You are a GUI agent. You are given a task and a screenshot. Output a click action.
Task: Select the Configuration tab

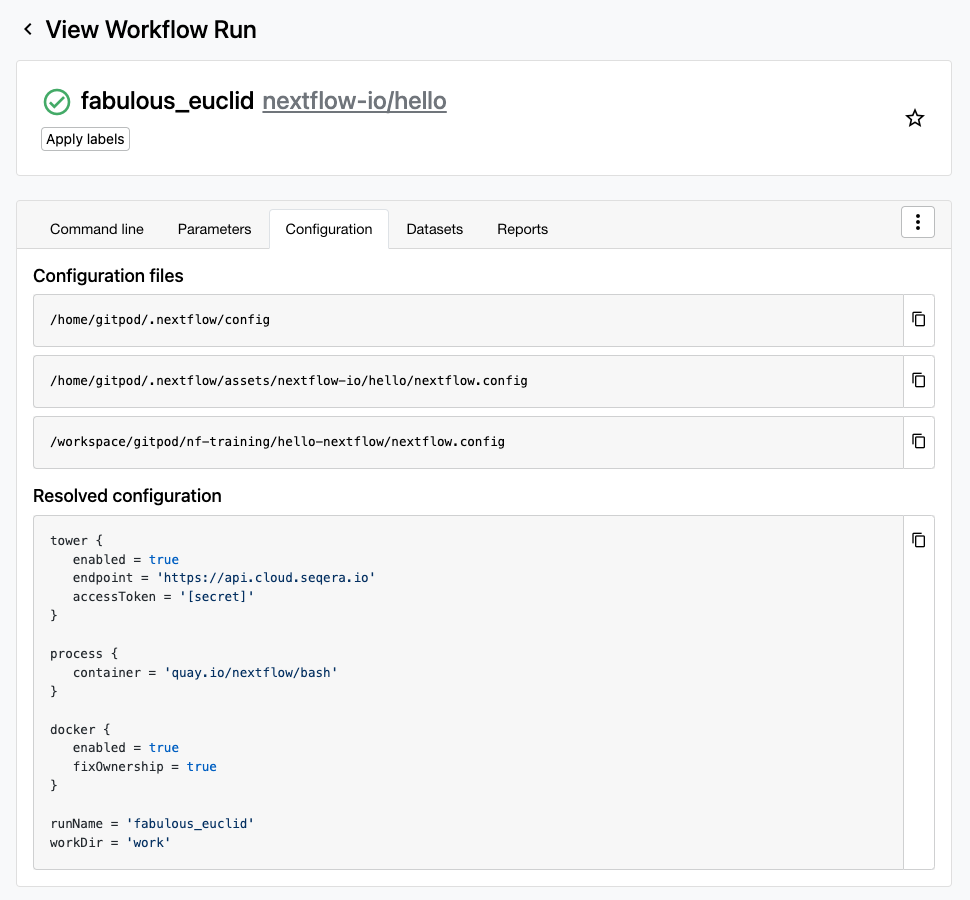[x=328, y=229]
